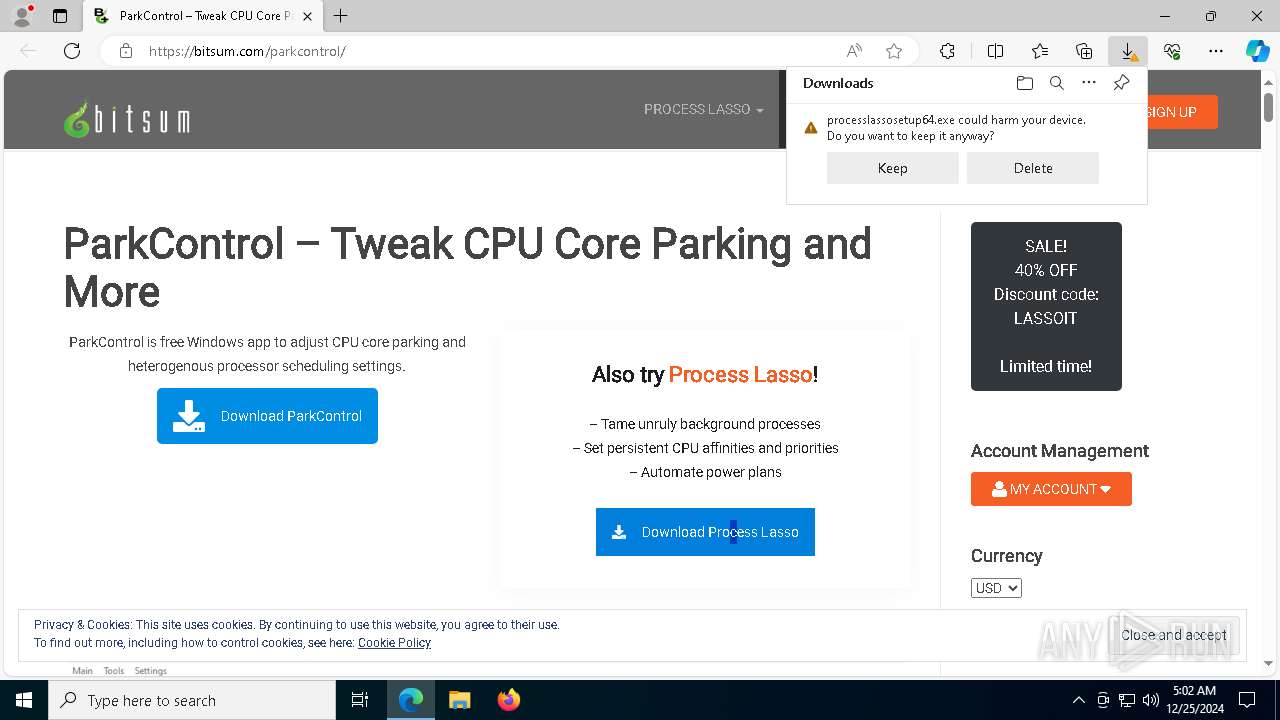Click the SIGN UP button
Image resolution: width=1280 pixels, height=720 pixels.
pos(1181,112)
